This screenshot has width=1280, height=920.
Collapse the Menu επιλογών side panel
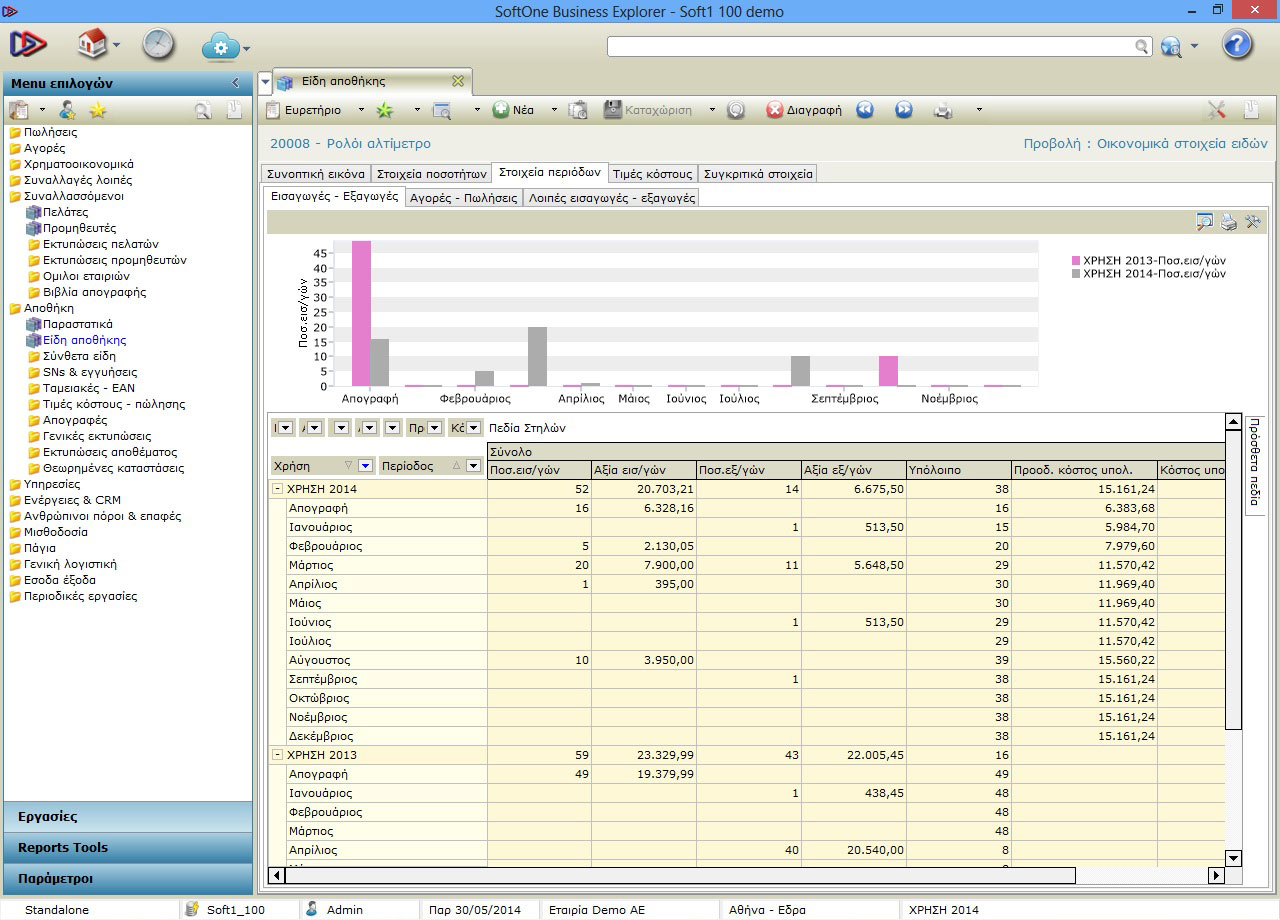236,83
